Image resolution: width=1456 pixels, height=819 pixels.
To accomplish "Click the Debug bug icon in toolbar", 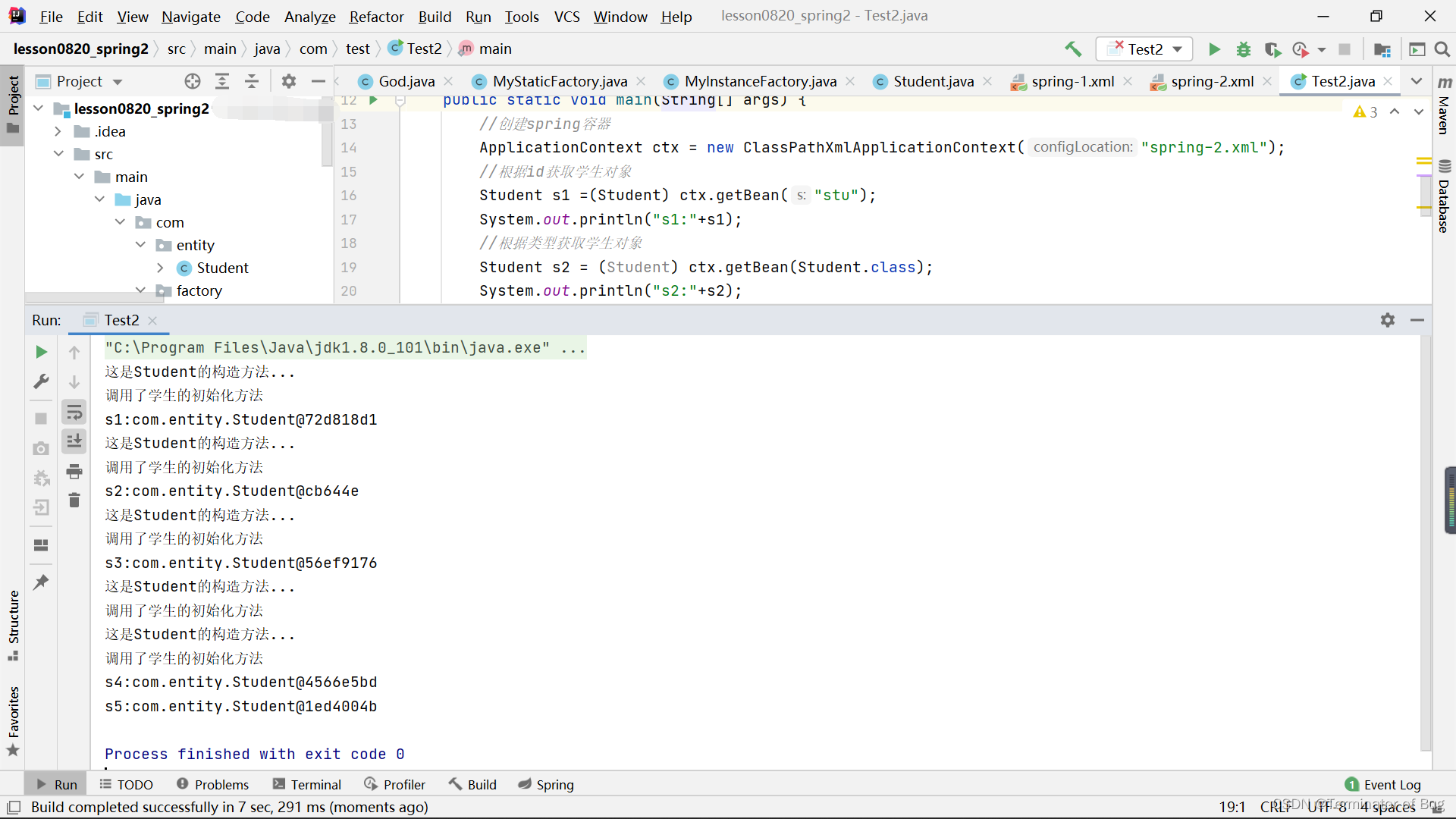I will click(1244, 49).
